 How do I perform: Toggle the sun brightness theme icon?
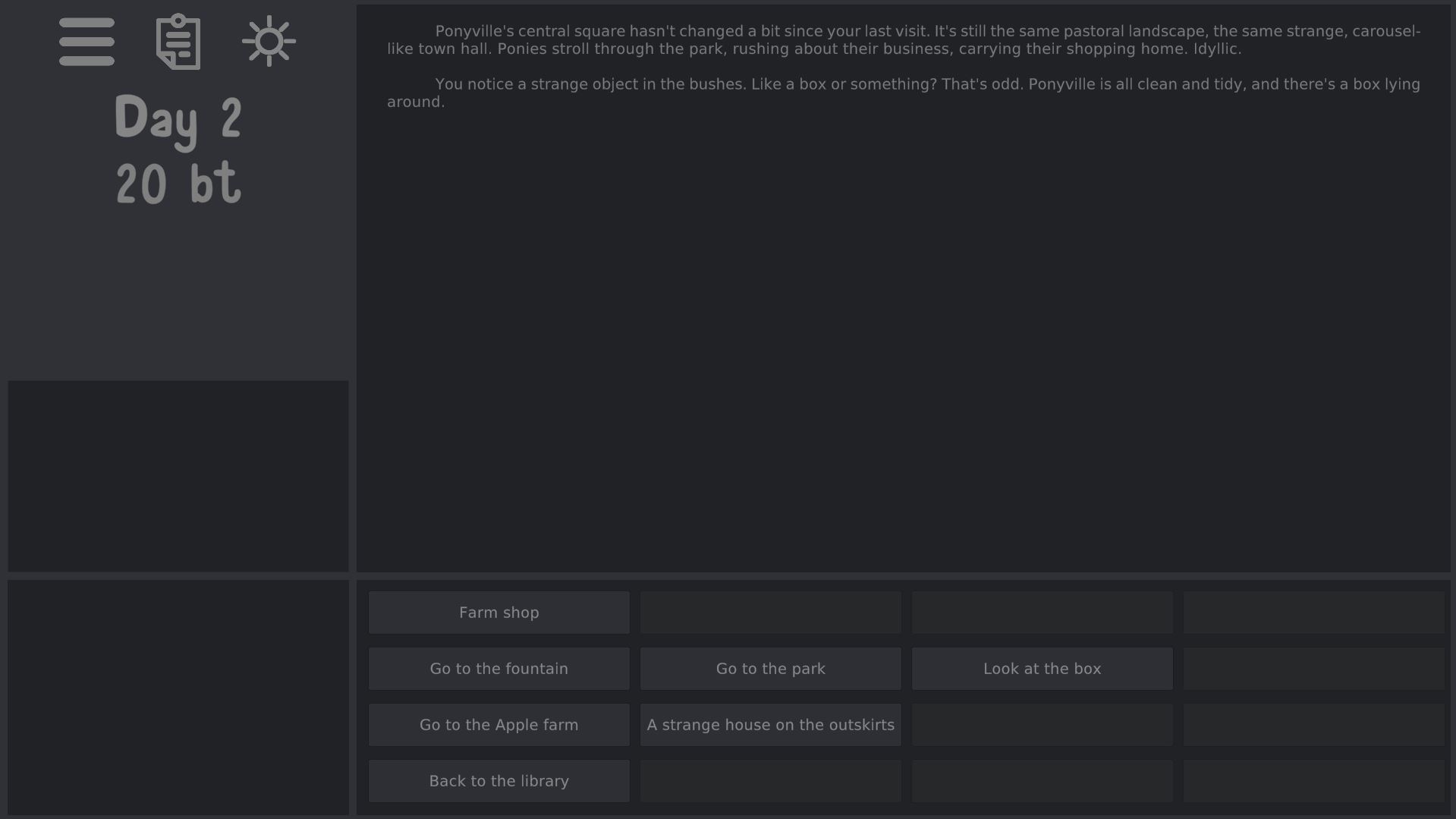click(x=269, y=41)
